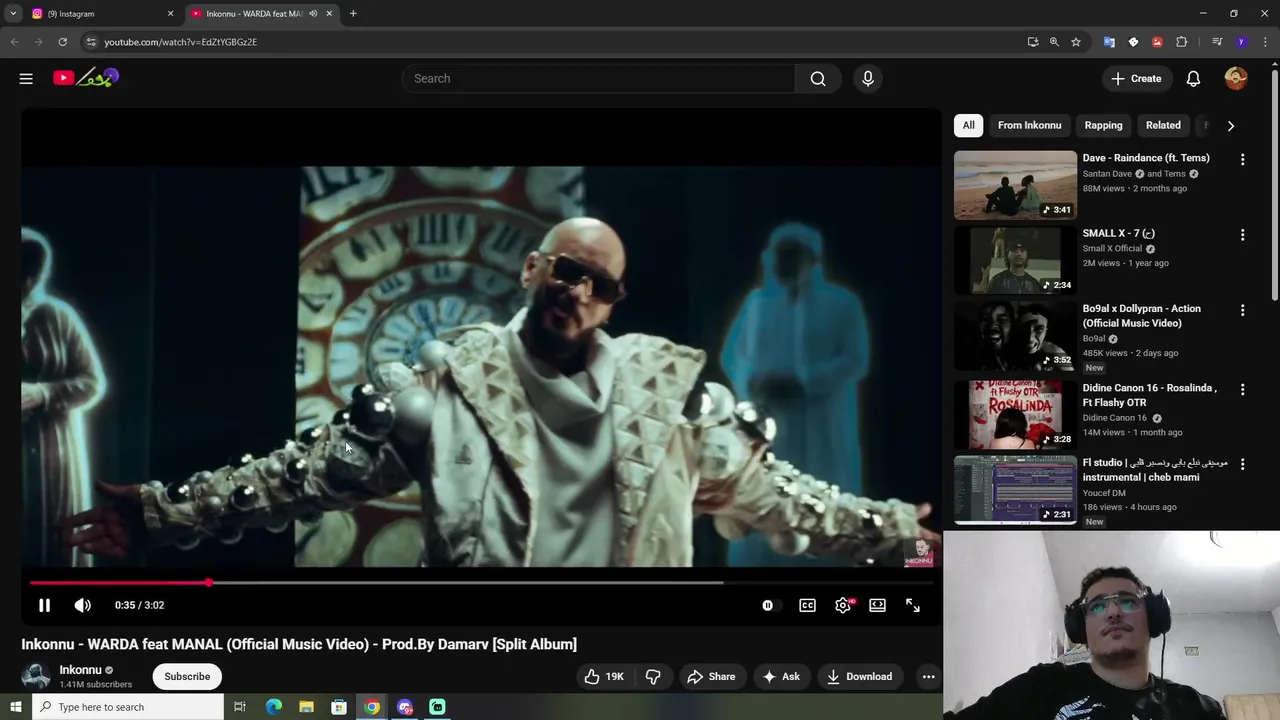1280x720 pixels.
Task: Share the video
Action: (x=711, y=677)
